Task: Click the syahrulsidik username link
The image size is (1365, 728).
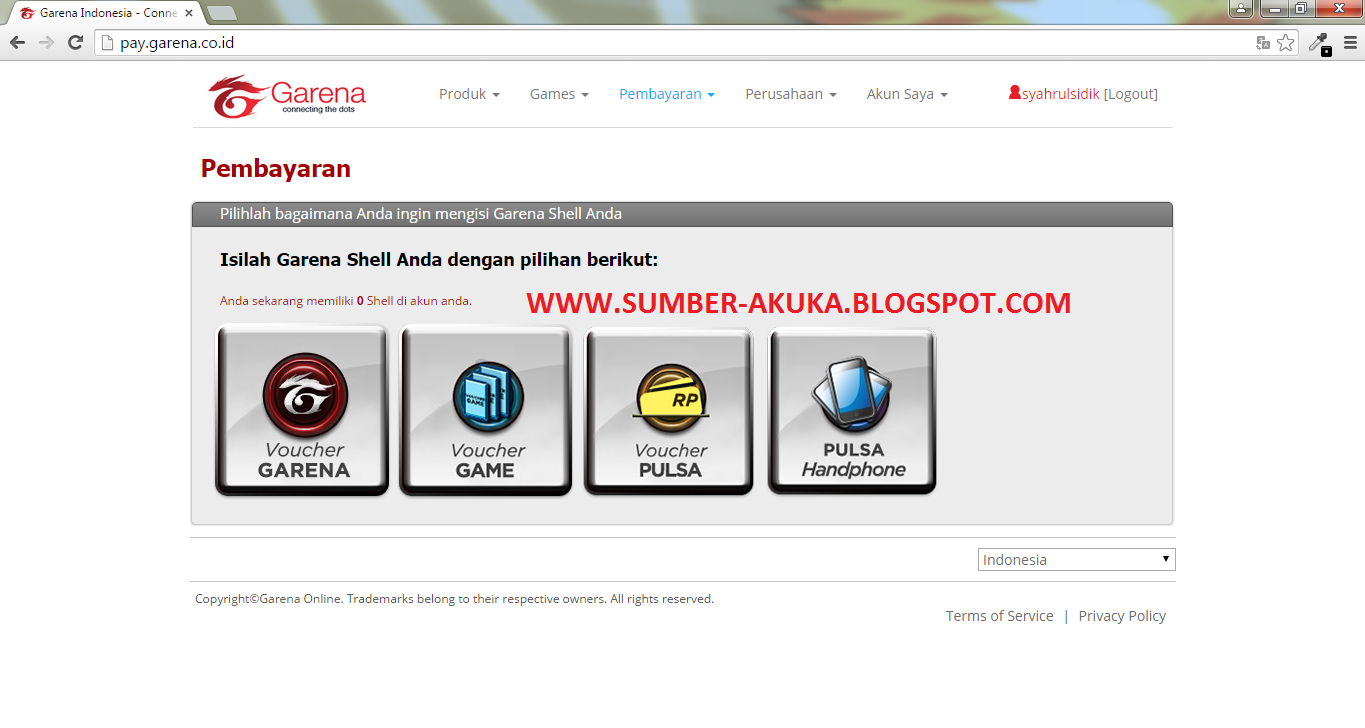Action: (x=1060, y=94)
